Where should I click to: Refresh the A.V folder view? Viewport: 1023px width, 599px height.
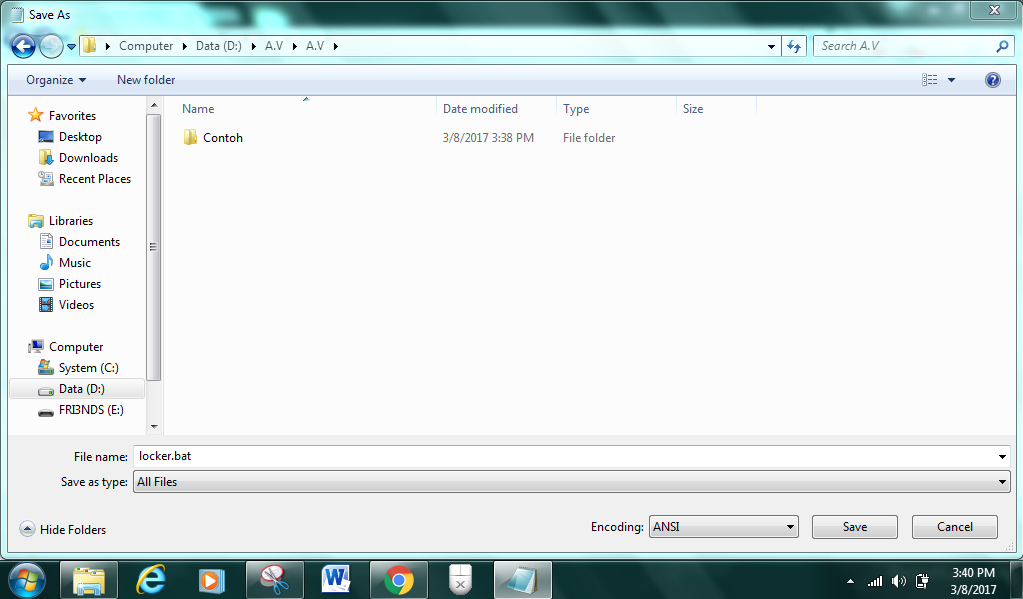(x=794, y=46)
